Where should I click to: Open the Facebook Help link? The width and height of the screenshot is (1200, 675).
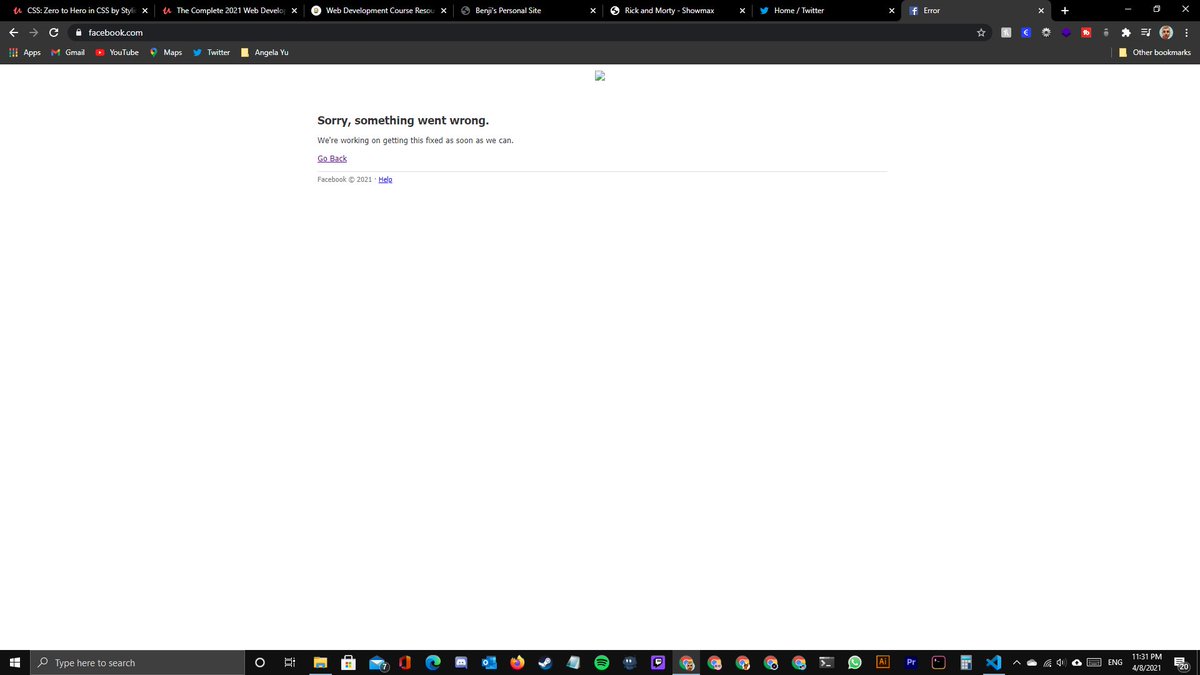[x=385, y=179]
